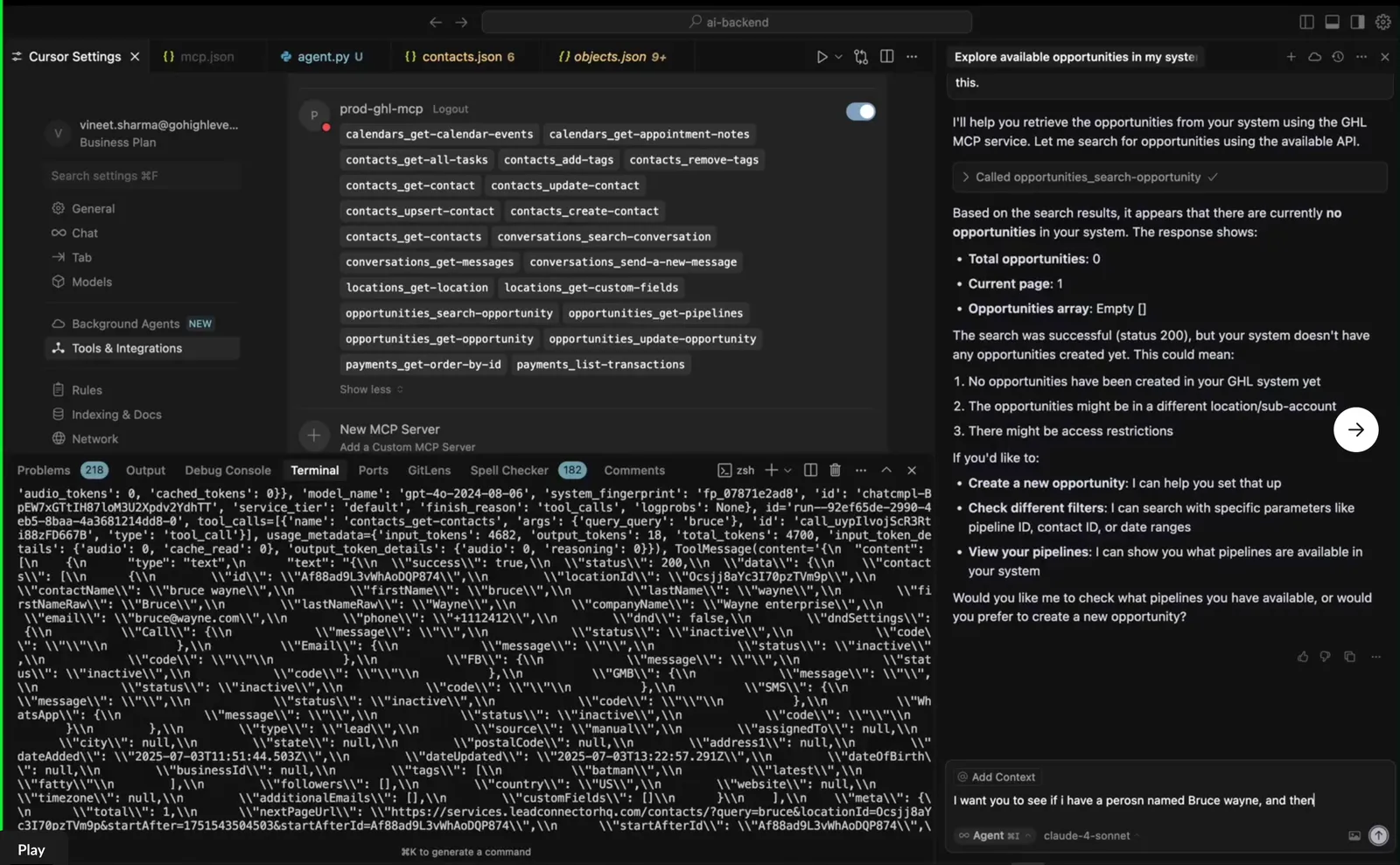Open new terminal dropdown chevron

point(787,471)
